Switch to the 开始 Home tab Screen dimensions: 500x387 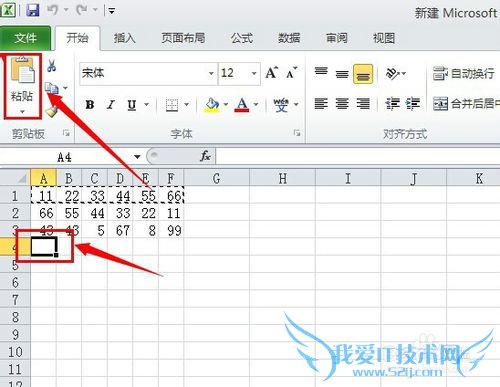(77, 38)
